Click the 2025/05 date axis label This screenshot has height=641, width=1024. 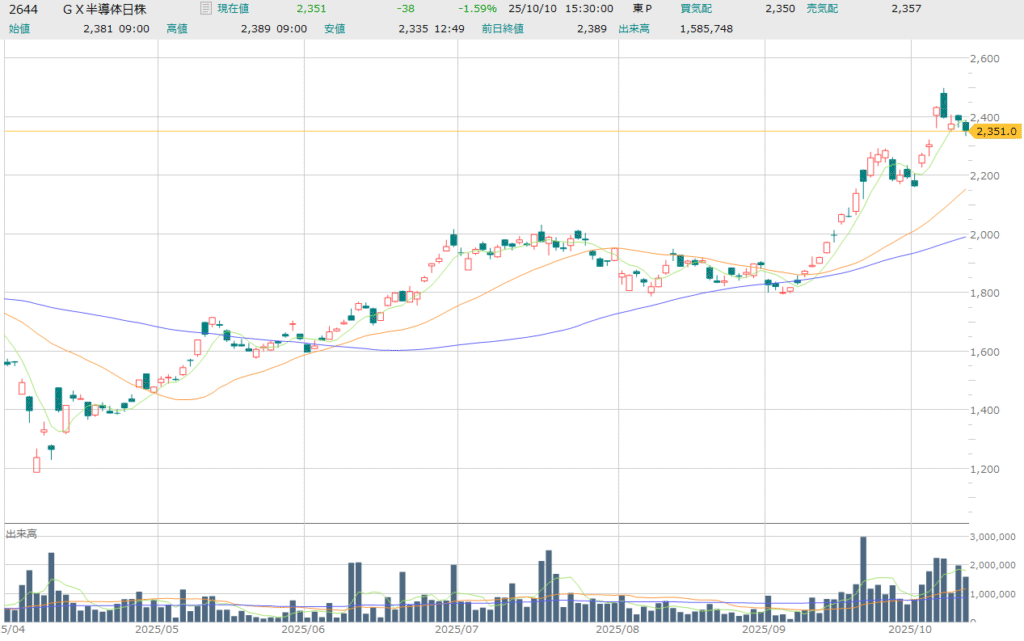pos(156,630)
